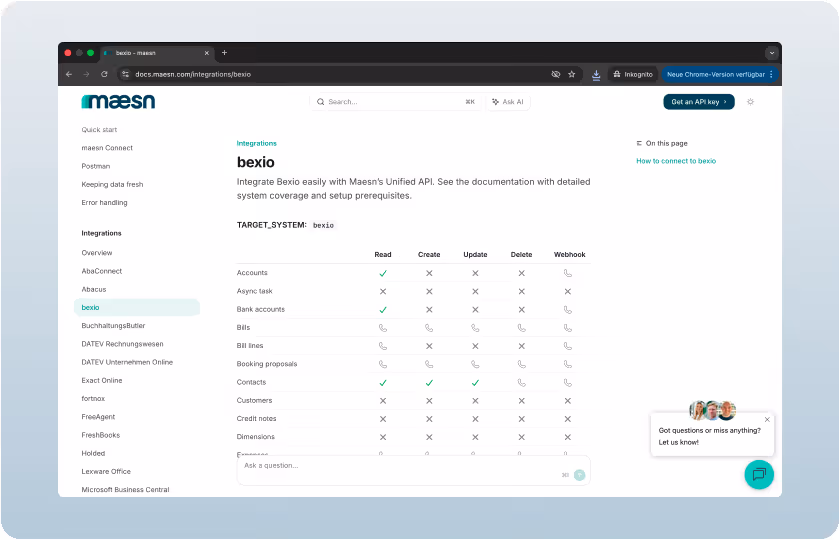Bookmark this page with the star icon
Screen dimensions: 840x540
click(x=572, y=74)
